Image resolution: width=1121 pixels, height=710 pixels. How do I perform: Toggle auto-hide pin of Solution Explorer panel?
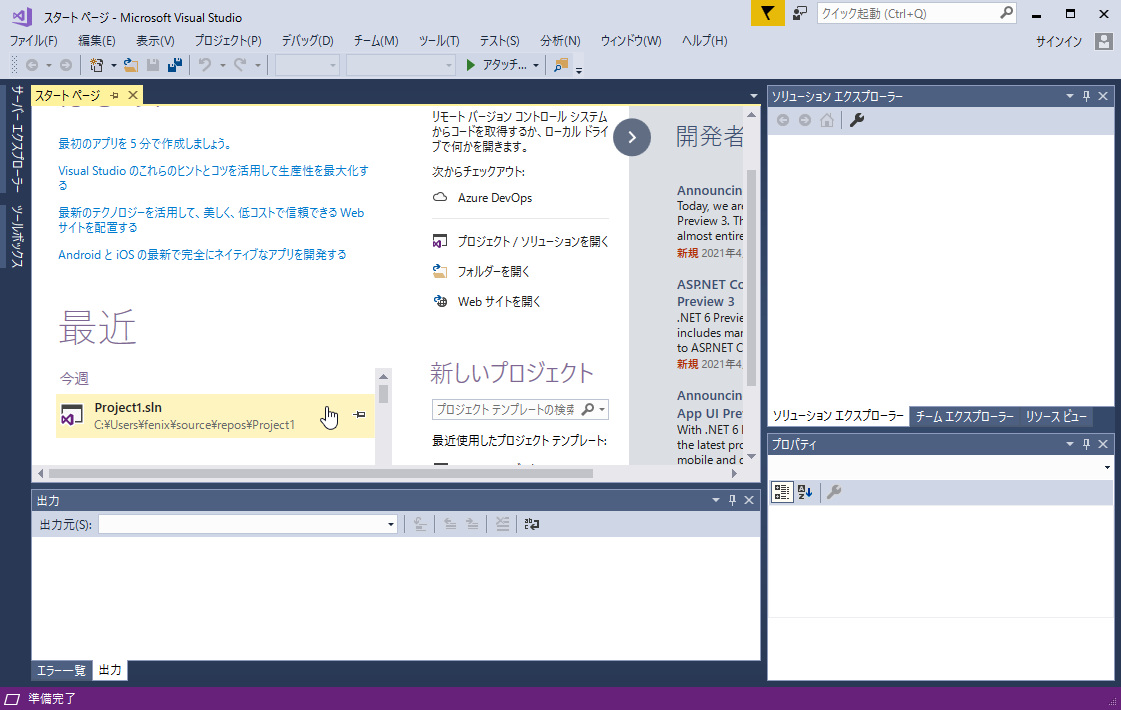tap(1087, 96)
